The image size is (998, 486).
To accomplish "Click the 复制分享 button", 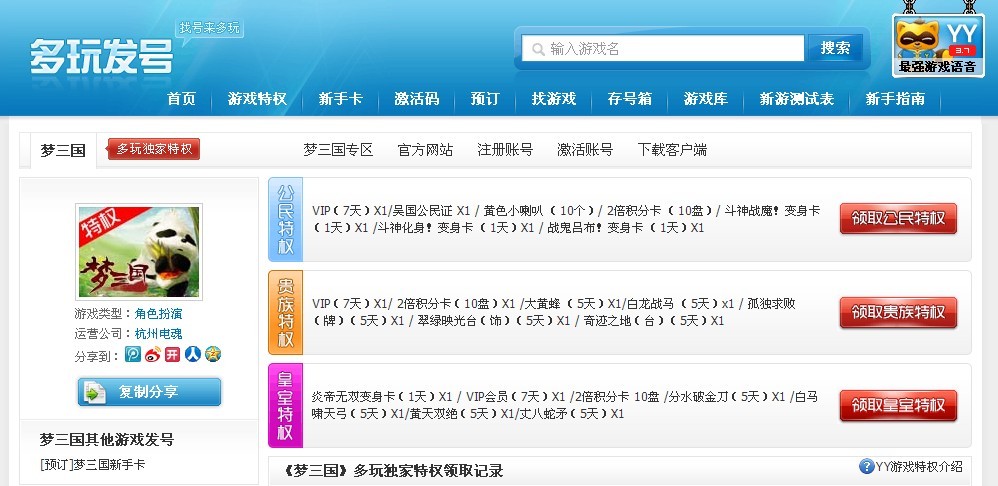I will (x=150, y=392).
